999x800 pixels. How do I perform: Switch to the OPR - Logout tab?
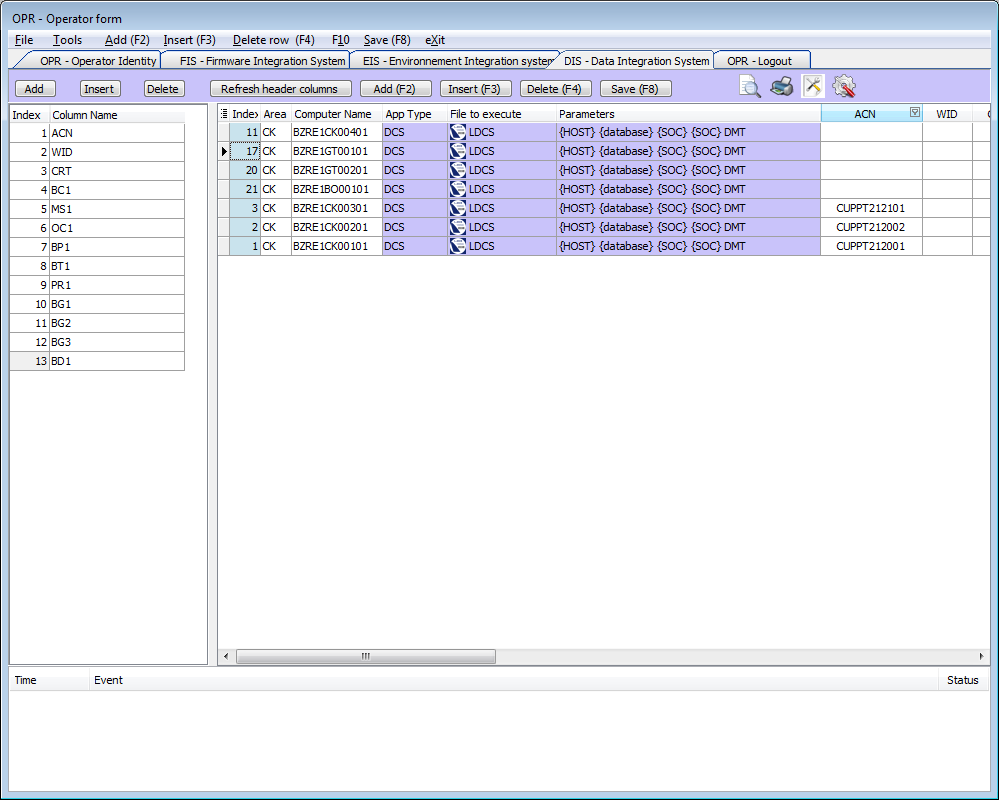(x=759, y=61)
